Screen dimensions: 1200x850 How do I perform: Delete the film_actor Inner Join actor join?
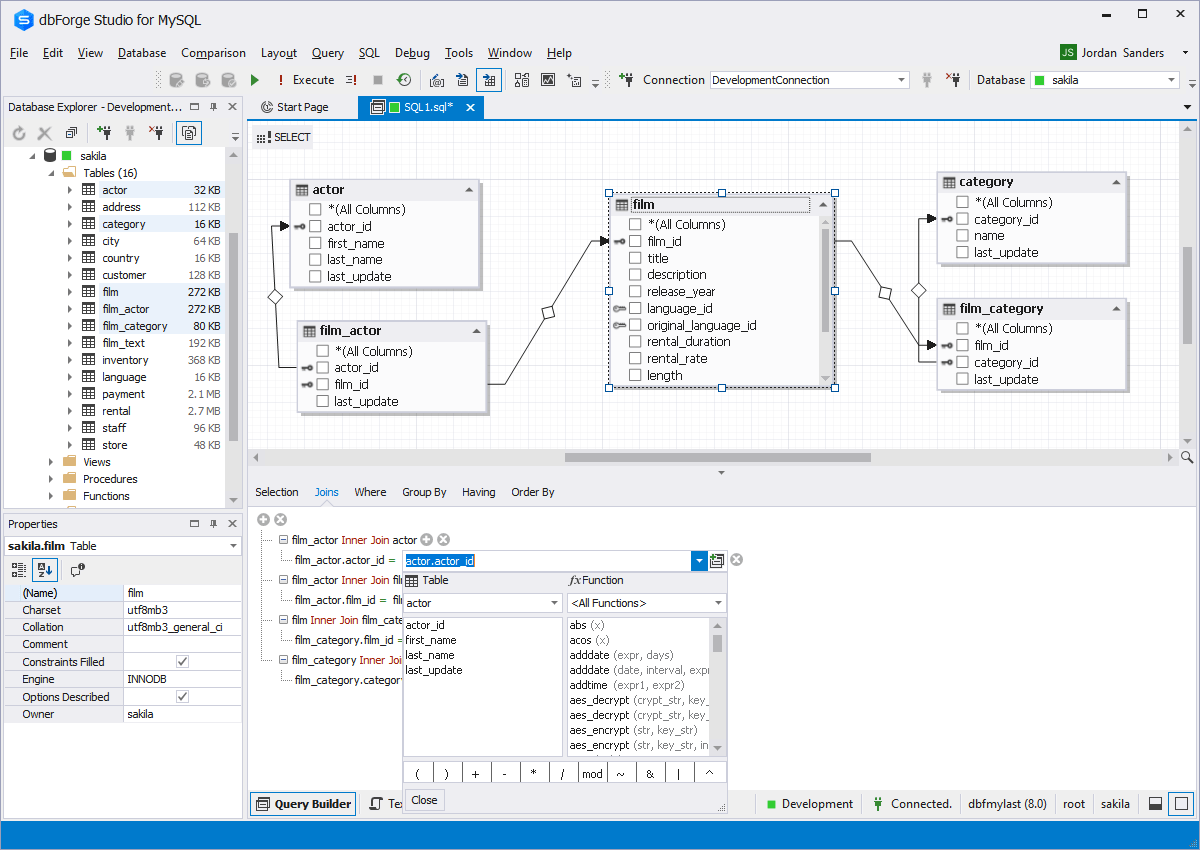[x=443, y=539]
